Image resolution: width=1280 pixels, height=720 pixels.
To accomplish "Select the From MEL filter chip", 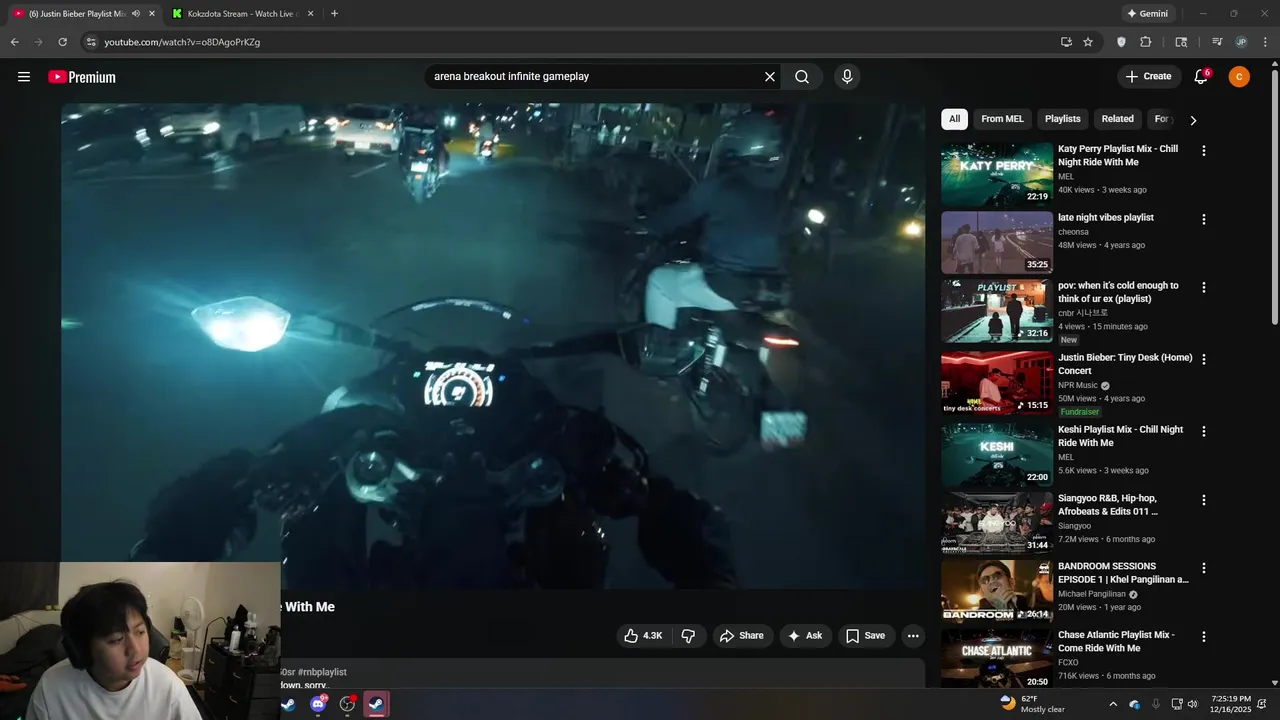I will tap(1002, 119).
